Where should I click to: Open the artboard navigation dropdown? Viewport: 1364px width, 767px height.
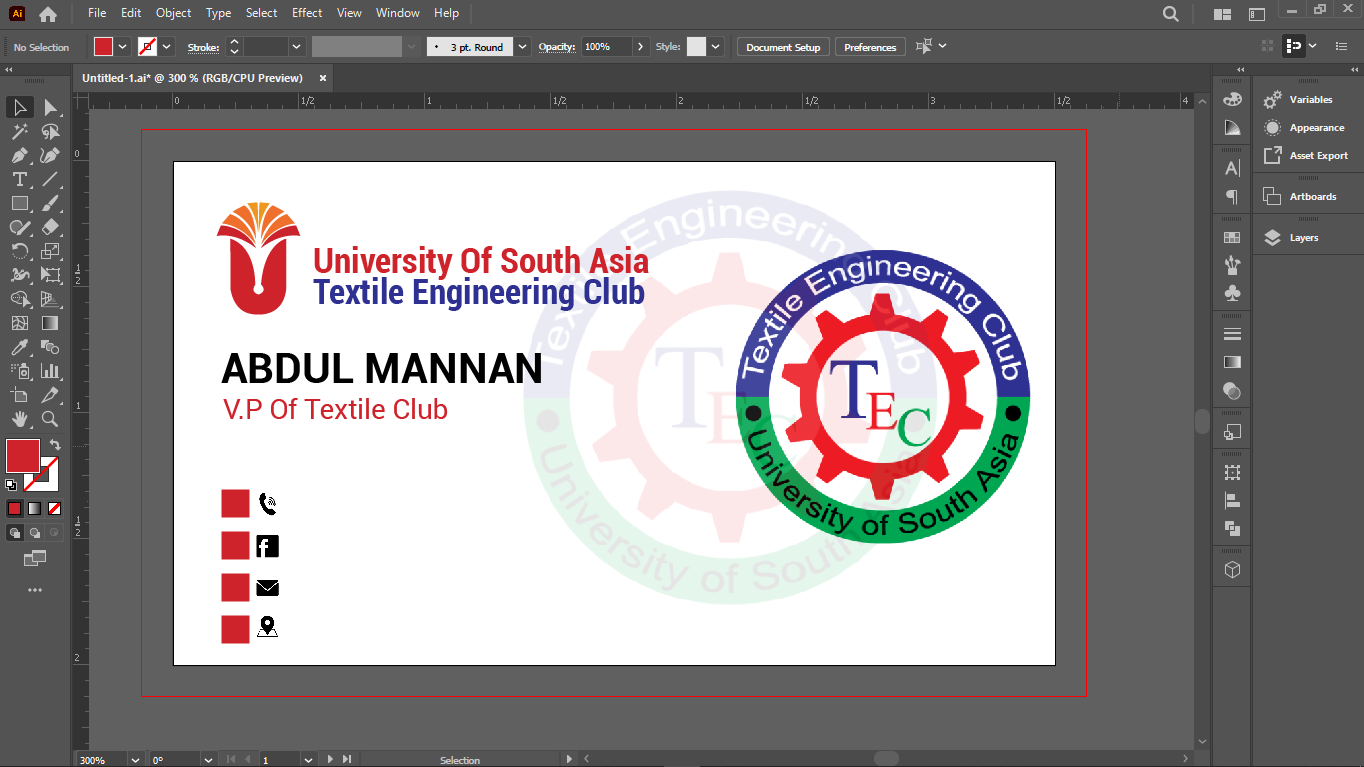click(x=308, y=760)
